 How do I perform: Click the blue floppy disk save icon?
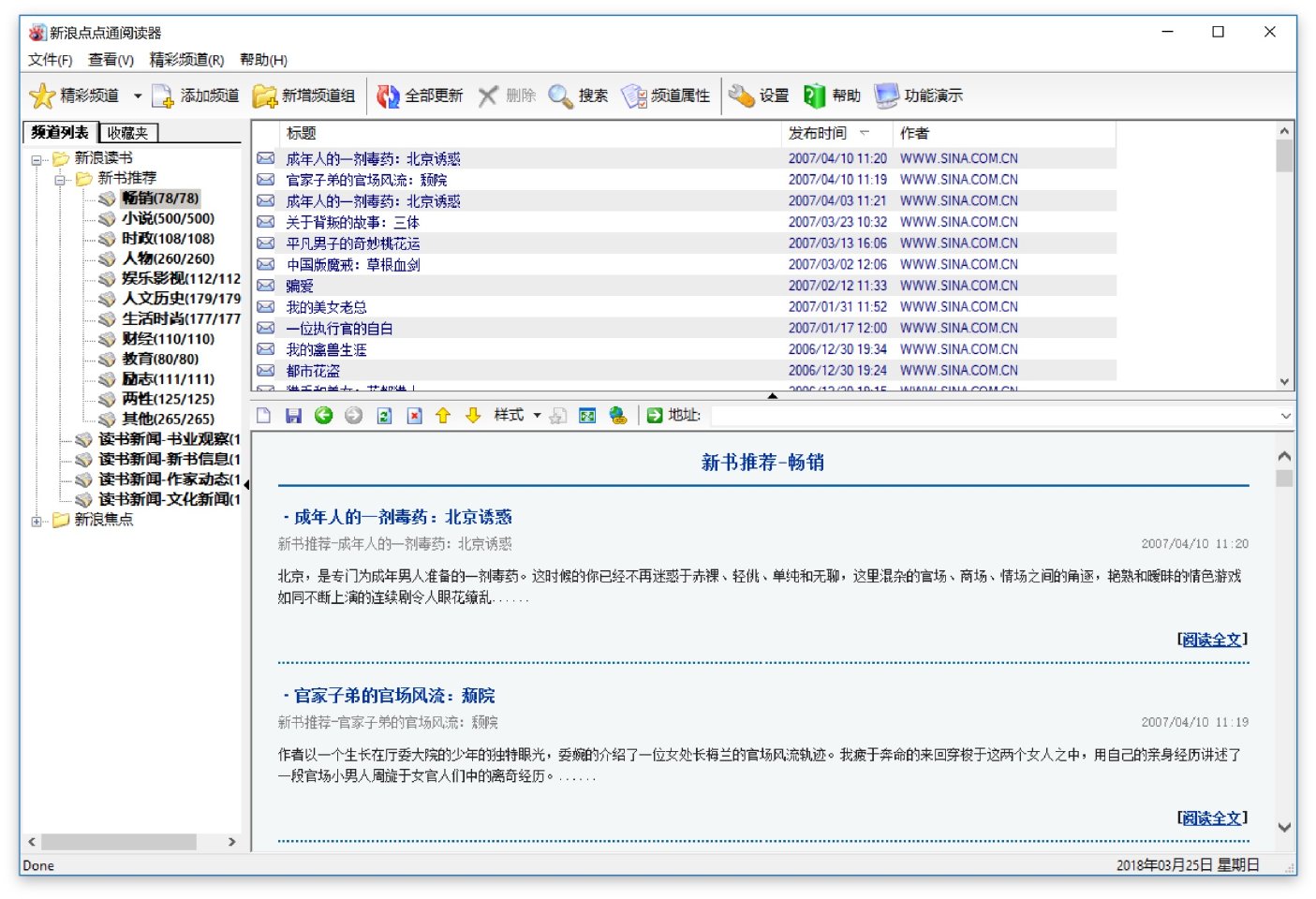coord(293,416)
